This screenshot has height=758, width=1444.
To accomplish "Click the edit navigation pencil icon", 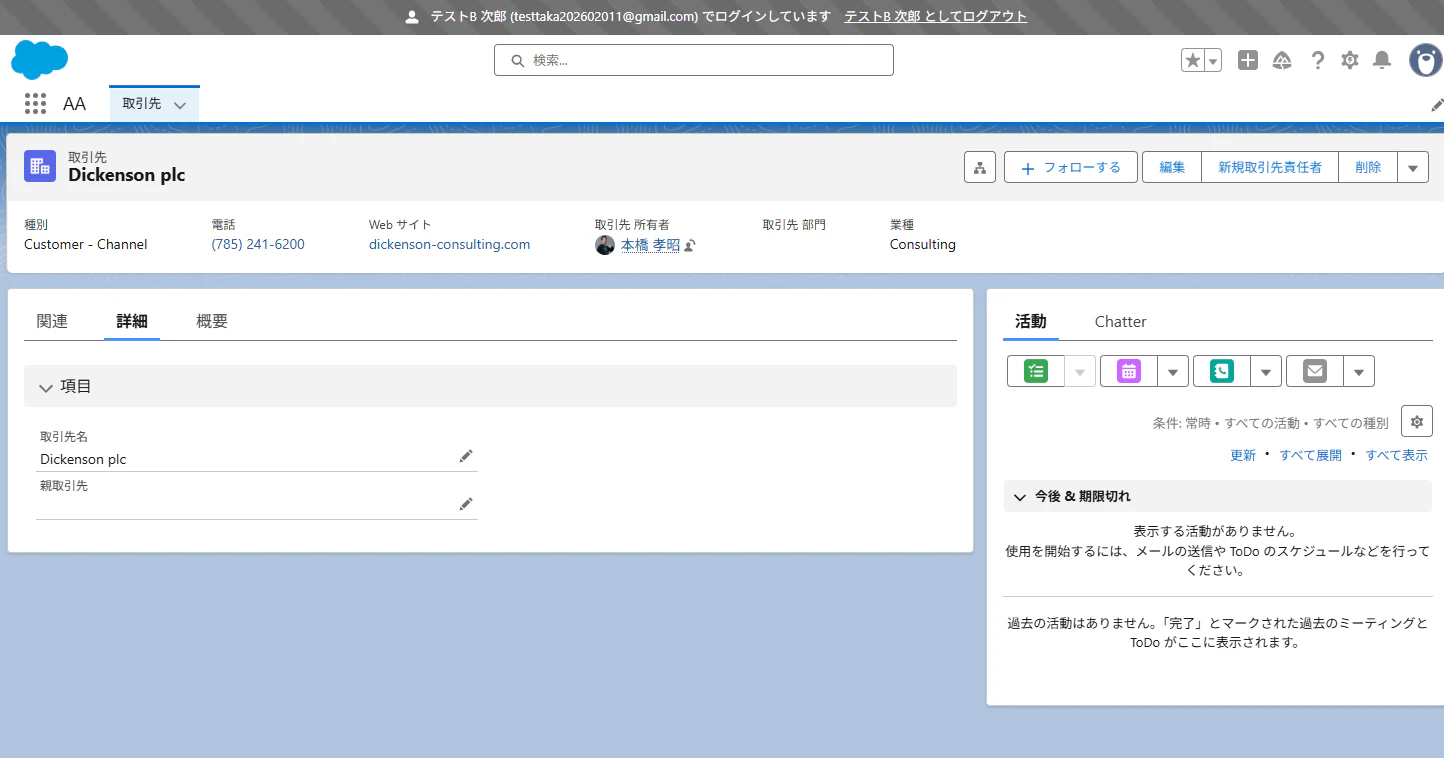I will tap(1437, 104).
